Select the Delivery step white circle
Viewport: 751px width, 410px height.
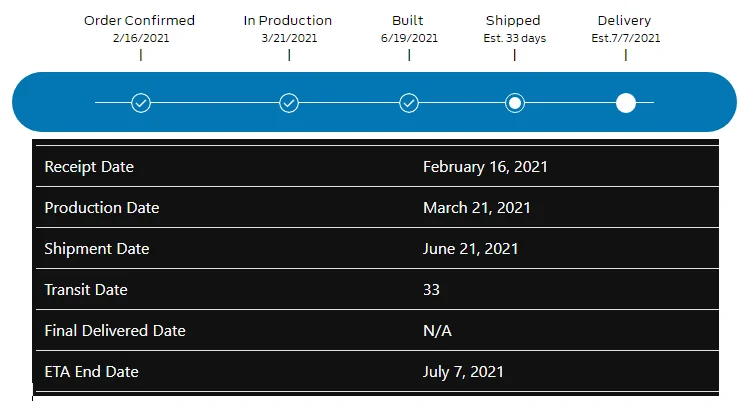(626, 102)
